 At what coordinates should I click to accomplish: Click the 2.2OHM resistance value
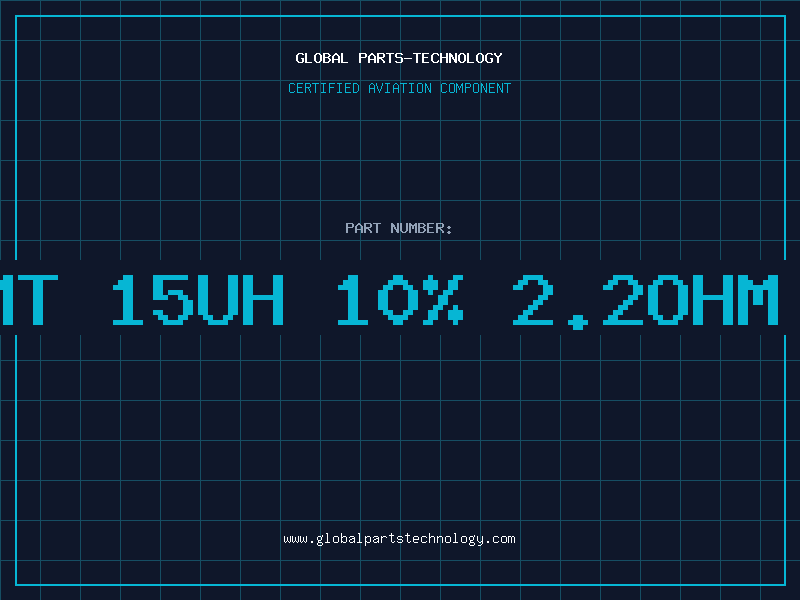[645, 299]
